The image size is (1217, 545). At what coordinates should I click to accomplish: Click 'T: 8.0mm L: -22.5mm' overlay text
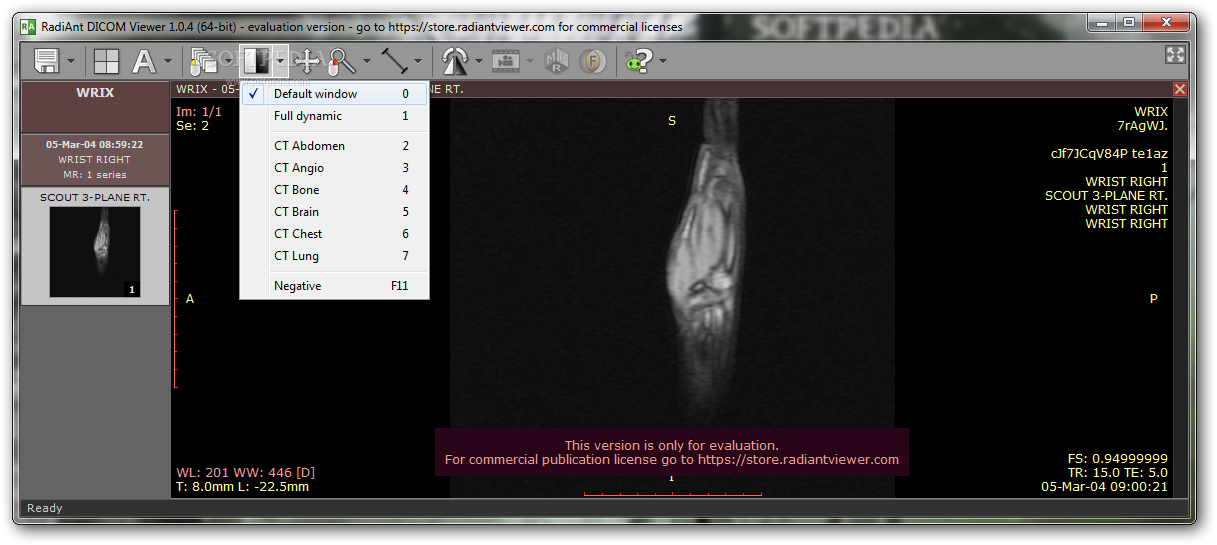click(x=242, y=486)
